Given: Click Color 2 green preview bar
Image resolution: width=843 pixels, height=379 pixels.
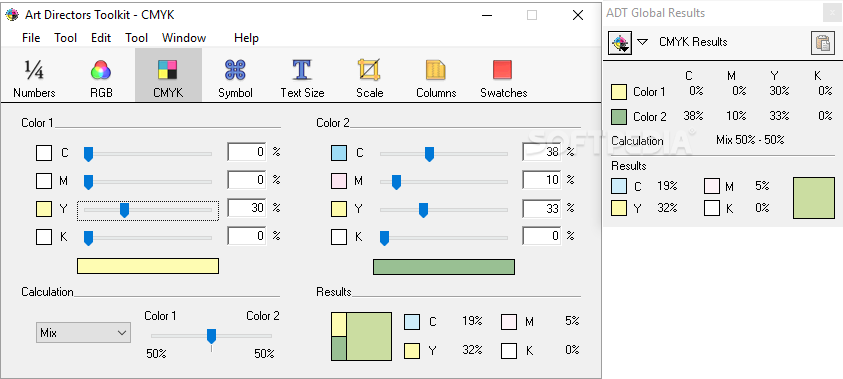Looking at the screenshot, I should tap(444, 267).
